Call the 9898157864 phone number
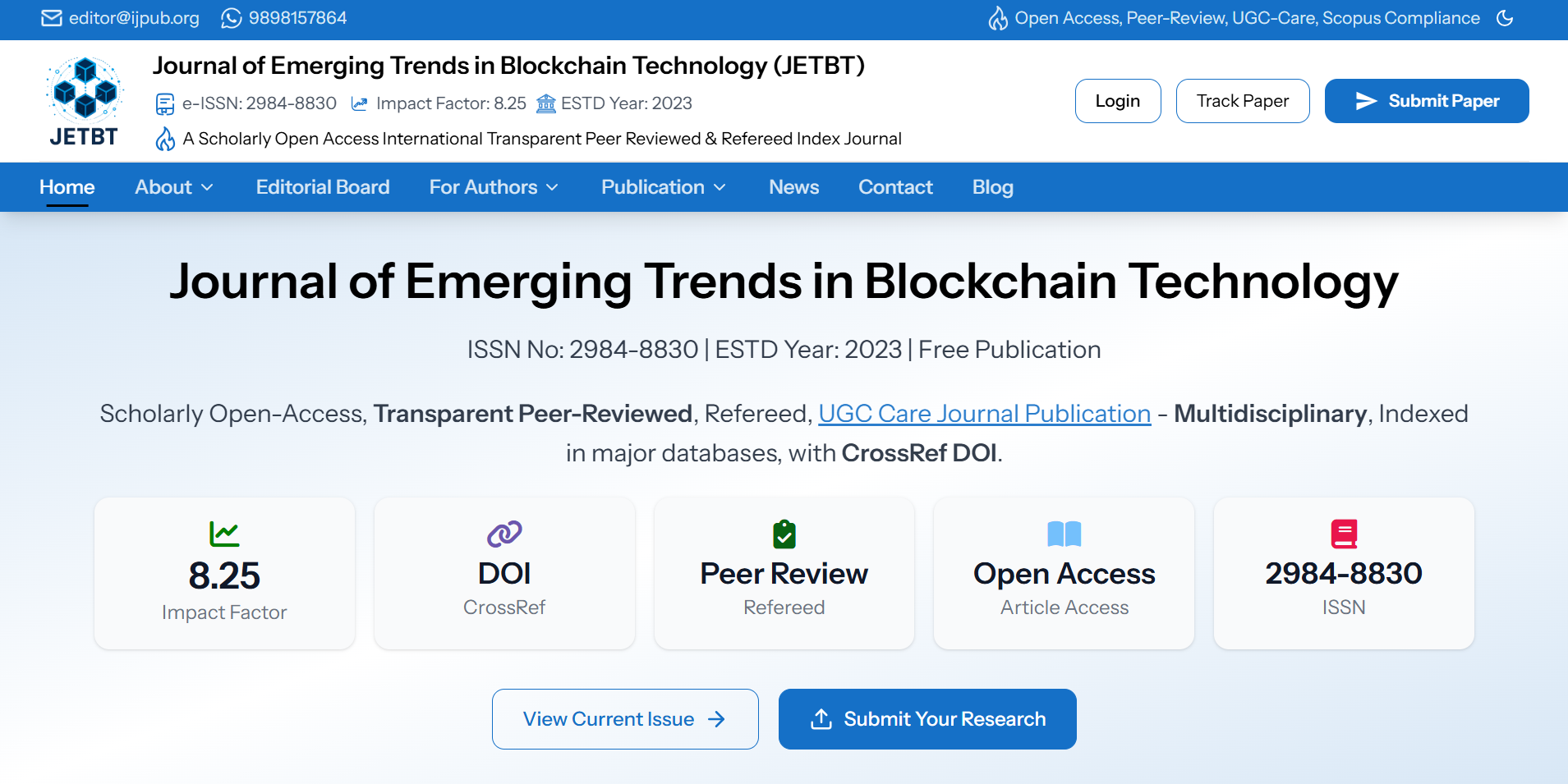1568x784 pixels. pos(296,17)
